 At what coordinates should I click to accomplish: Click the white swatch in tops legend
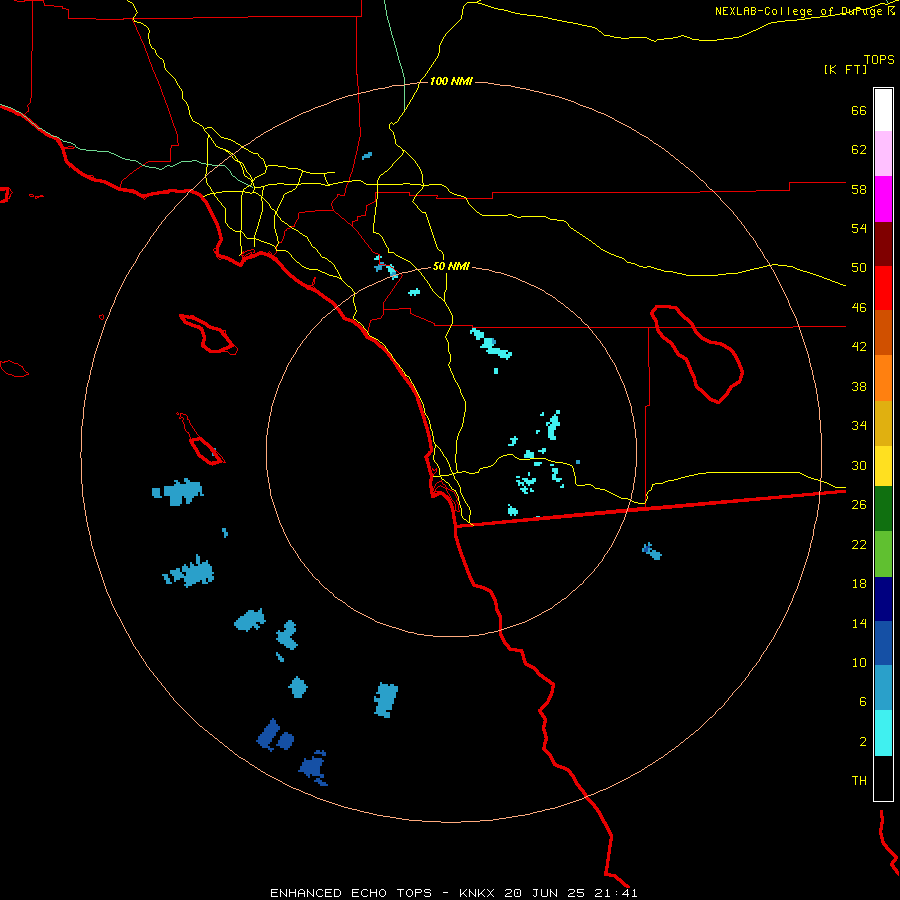[883, 110]
